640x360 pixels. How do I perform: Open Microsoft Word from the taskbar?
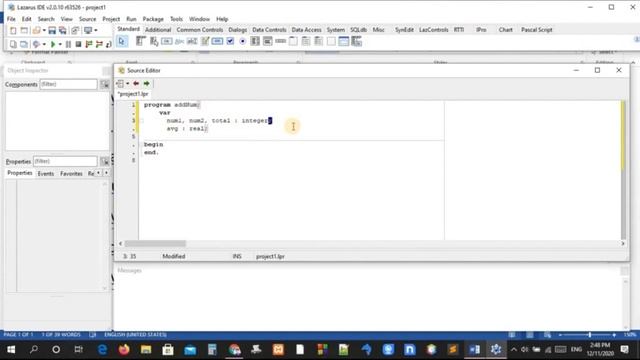(x=474, y=349)
